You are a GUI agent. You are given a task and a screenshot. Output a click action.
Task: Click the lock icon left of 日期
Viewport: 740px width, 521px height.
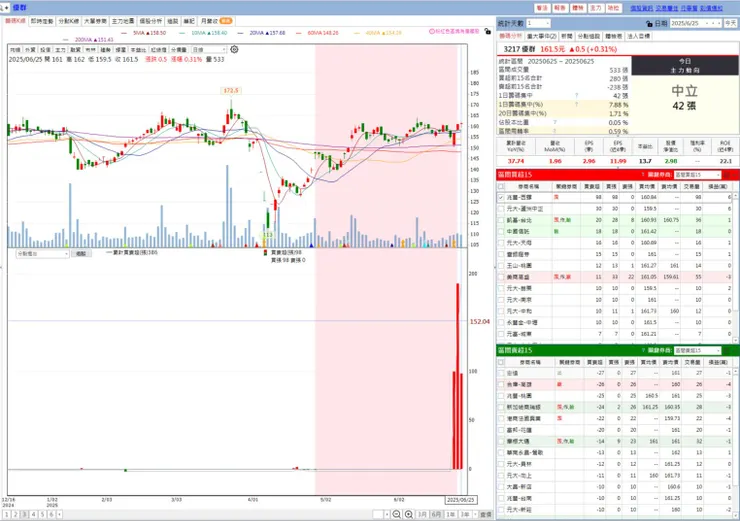coord(649,23)
